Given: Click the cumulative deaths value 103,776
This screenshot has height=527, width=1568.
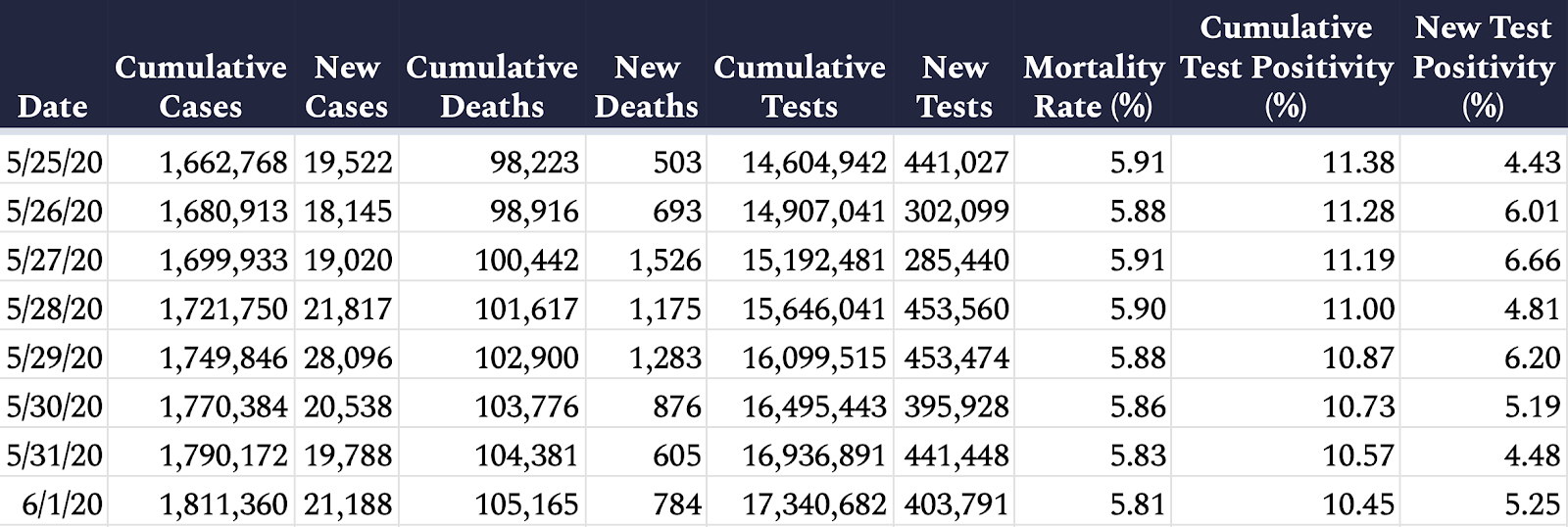Looking at the screenshot, I should [x=527, y=406].
